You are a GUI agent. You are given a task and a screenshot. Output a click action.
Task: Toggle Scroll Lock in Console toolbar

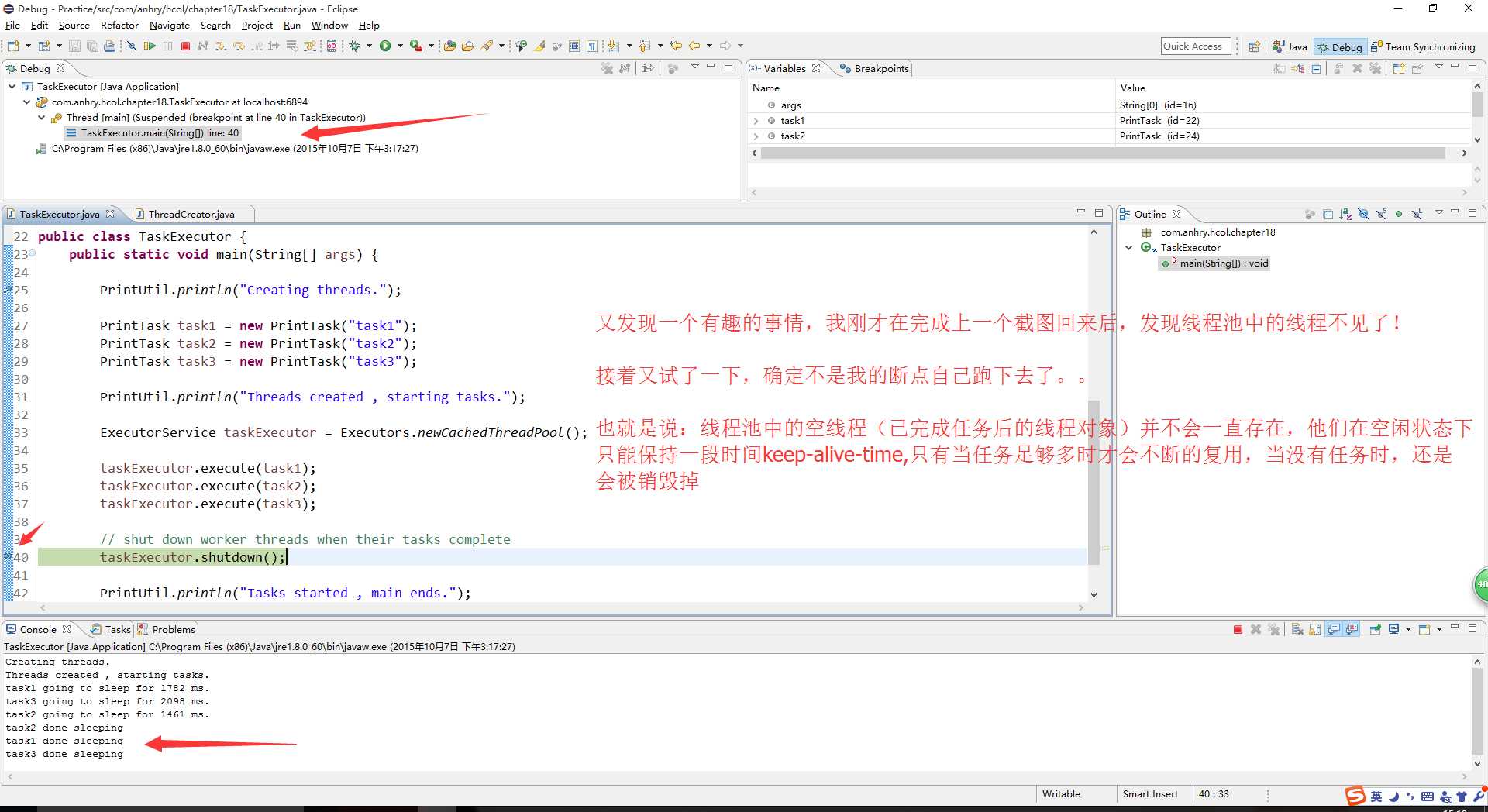click(1314, 629)
